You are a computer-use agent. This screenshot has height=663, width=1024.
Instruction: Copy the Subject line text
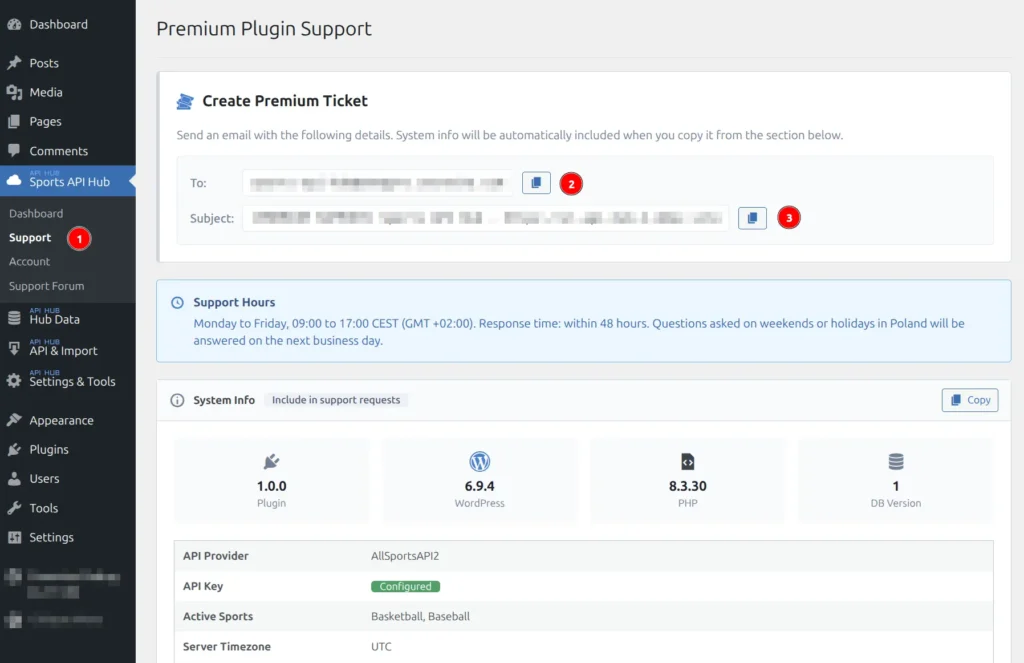click(x=752, y=218)
